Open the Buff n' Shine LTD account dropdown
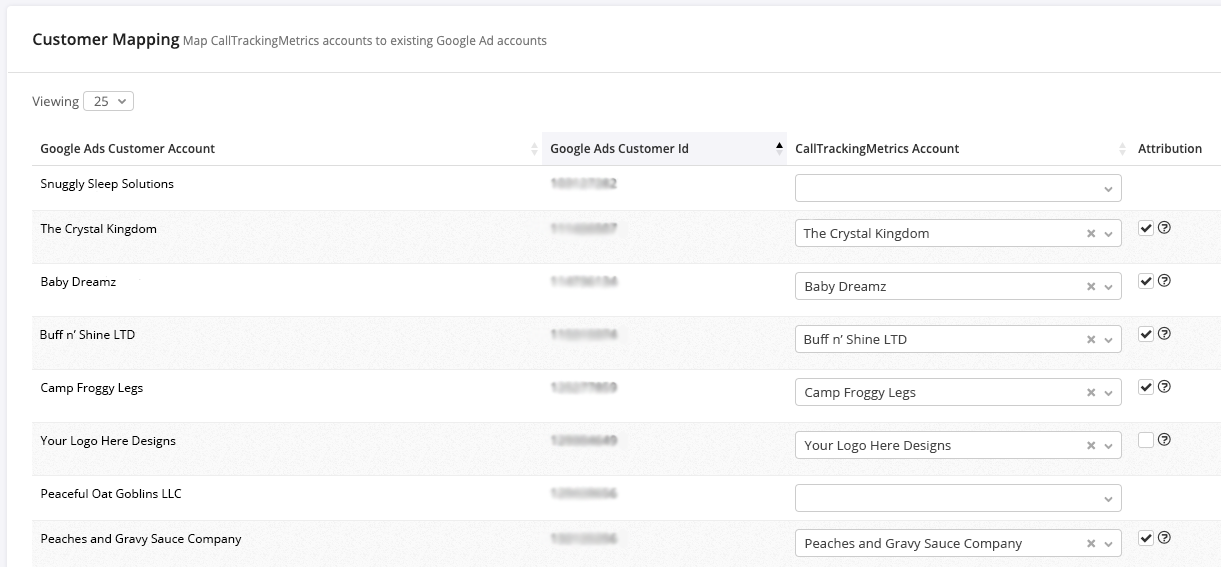The width and height of the screenshot is (1221, 567). coord(1108,340)
